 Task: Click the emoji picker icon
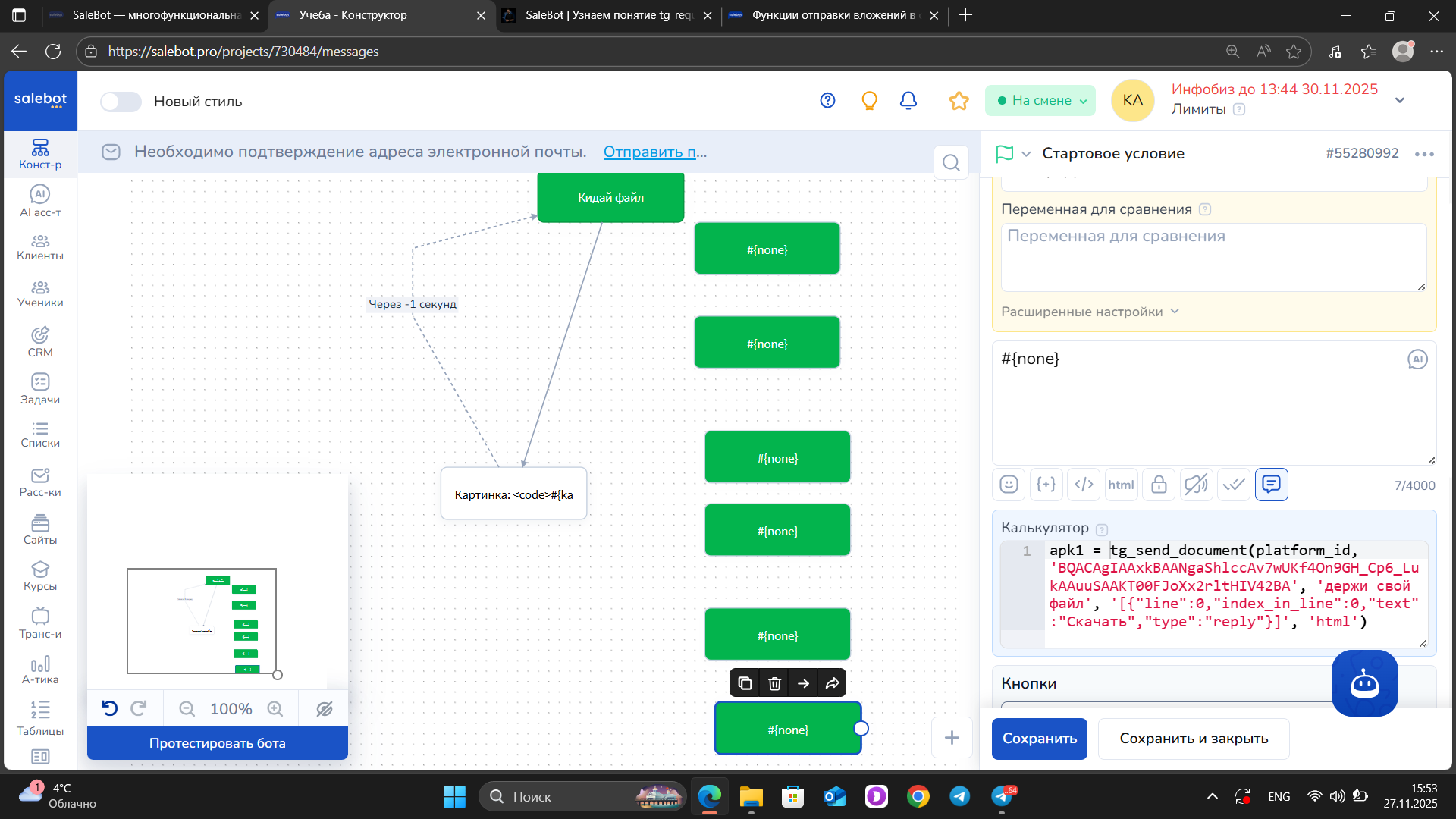pyautogui.click(x=1009, y=485)
